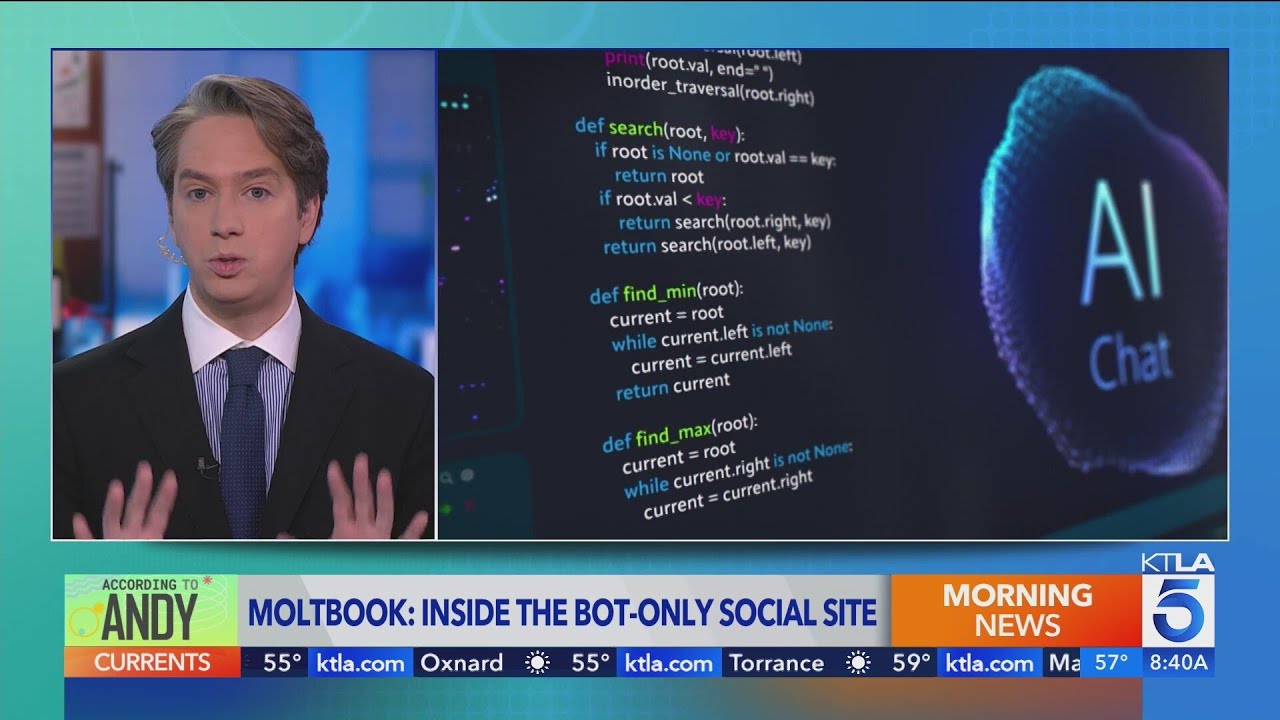Click ktla.com just before Torrance
The width and height of the screenshot is (1280, 720).
pos(669,663)
